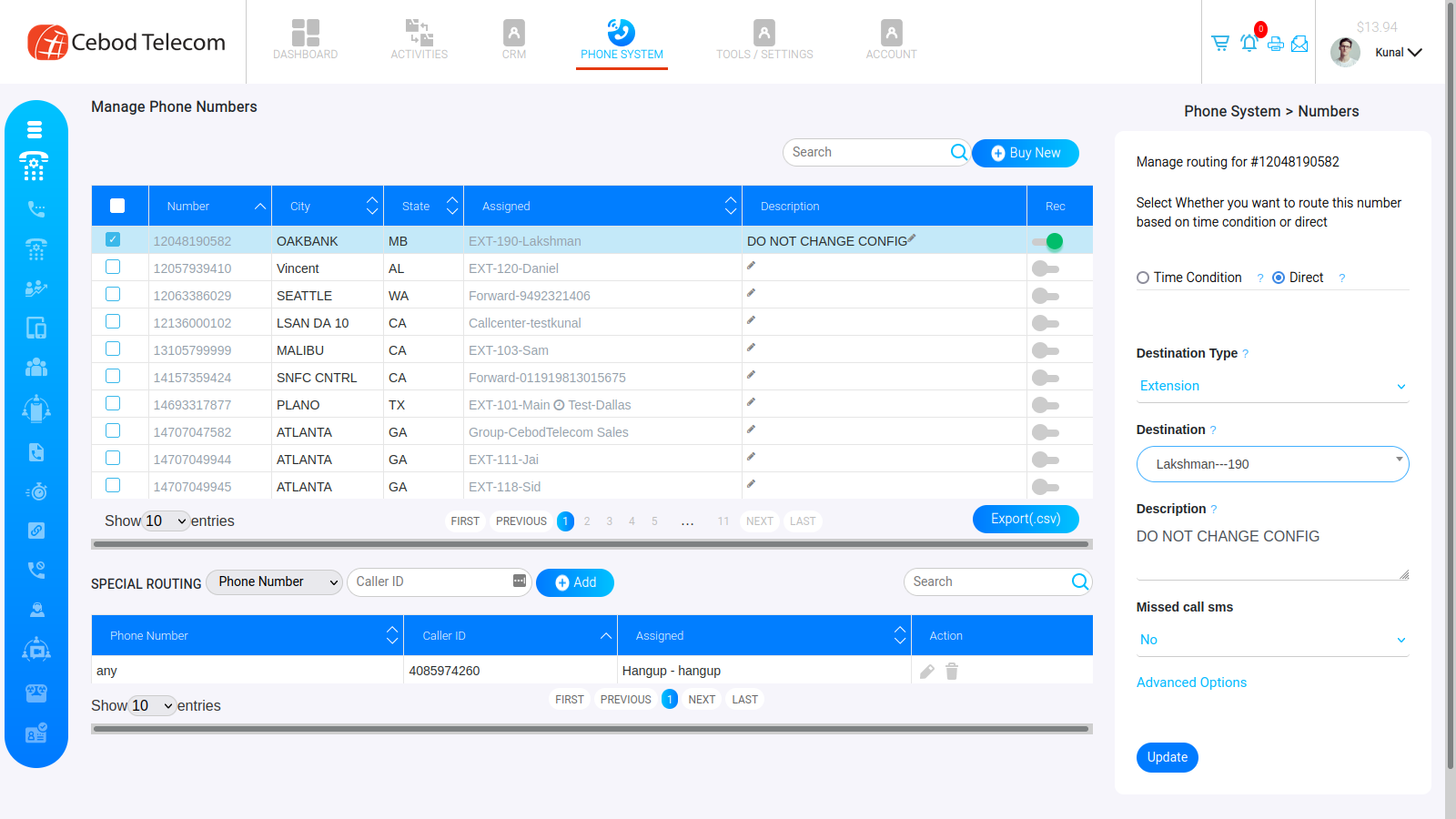This screenshot has height=819, width=1456.
Task: Go to the Account tab
Action: pos(892,39)
